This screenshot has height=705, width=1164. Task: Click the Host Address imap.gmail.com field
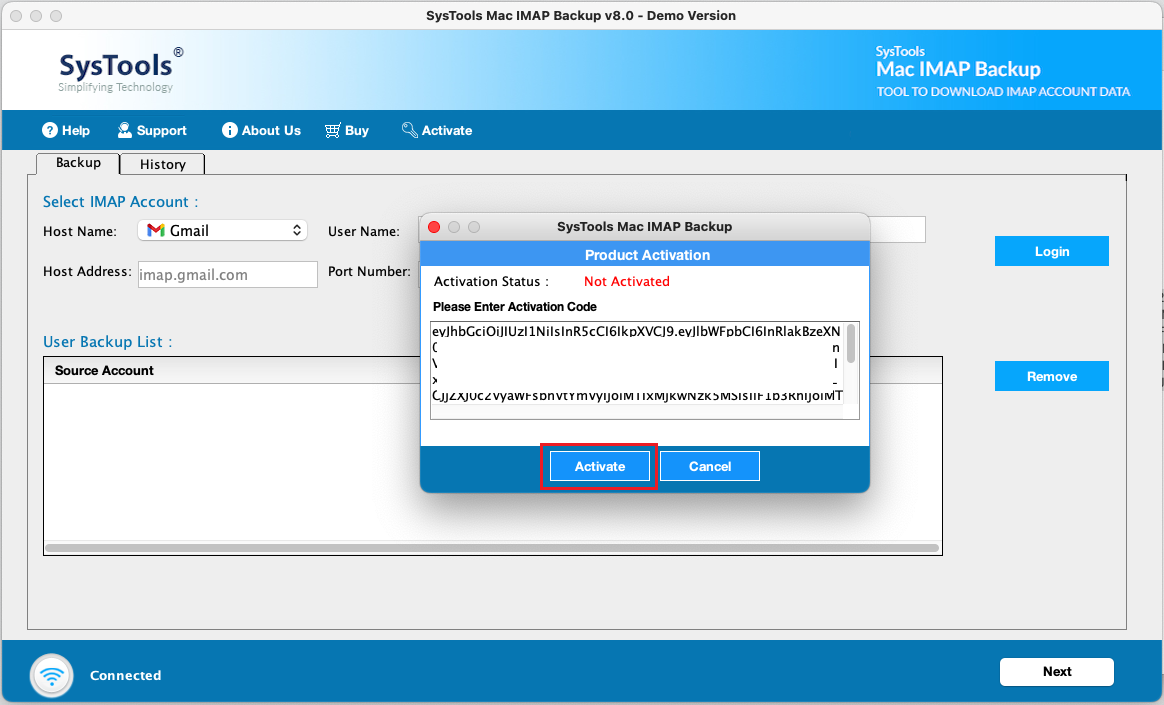(228, 275)
